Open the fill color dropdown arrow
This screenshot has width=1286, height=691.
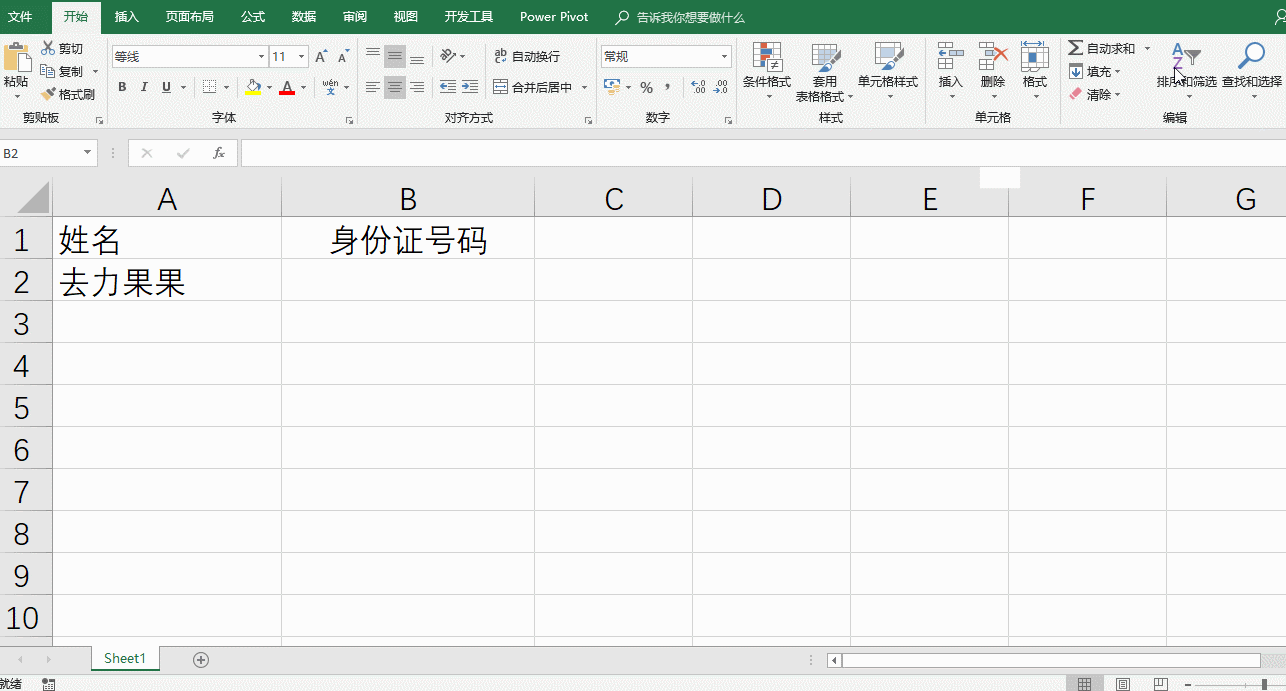(x=269, y=88)
